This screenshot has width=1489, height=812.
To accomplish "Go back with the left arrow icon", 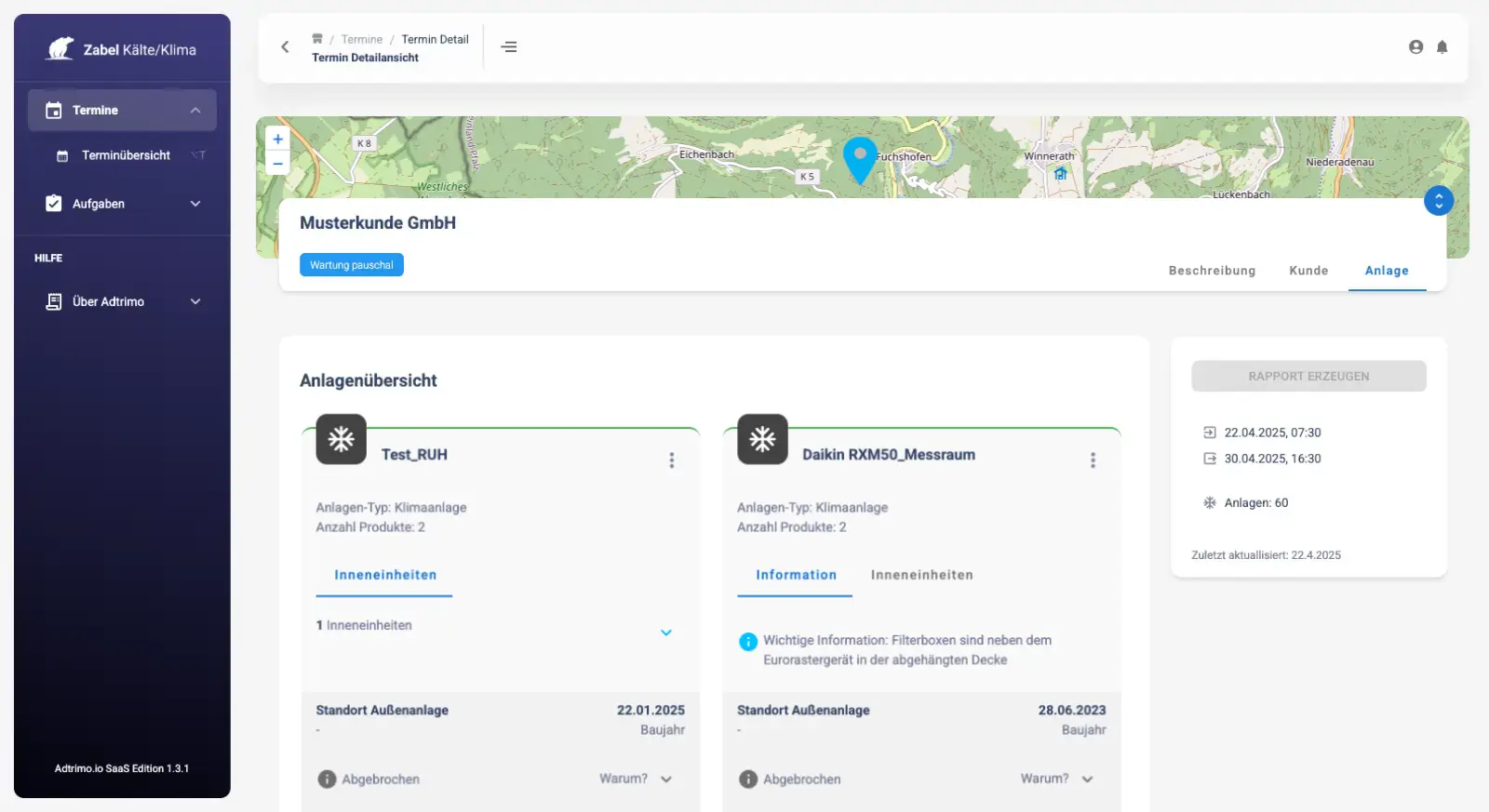I will (x=285, y=47).
